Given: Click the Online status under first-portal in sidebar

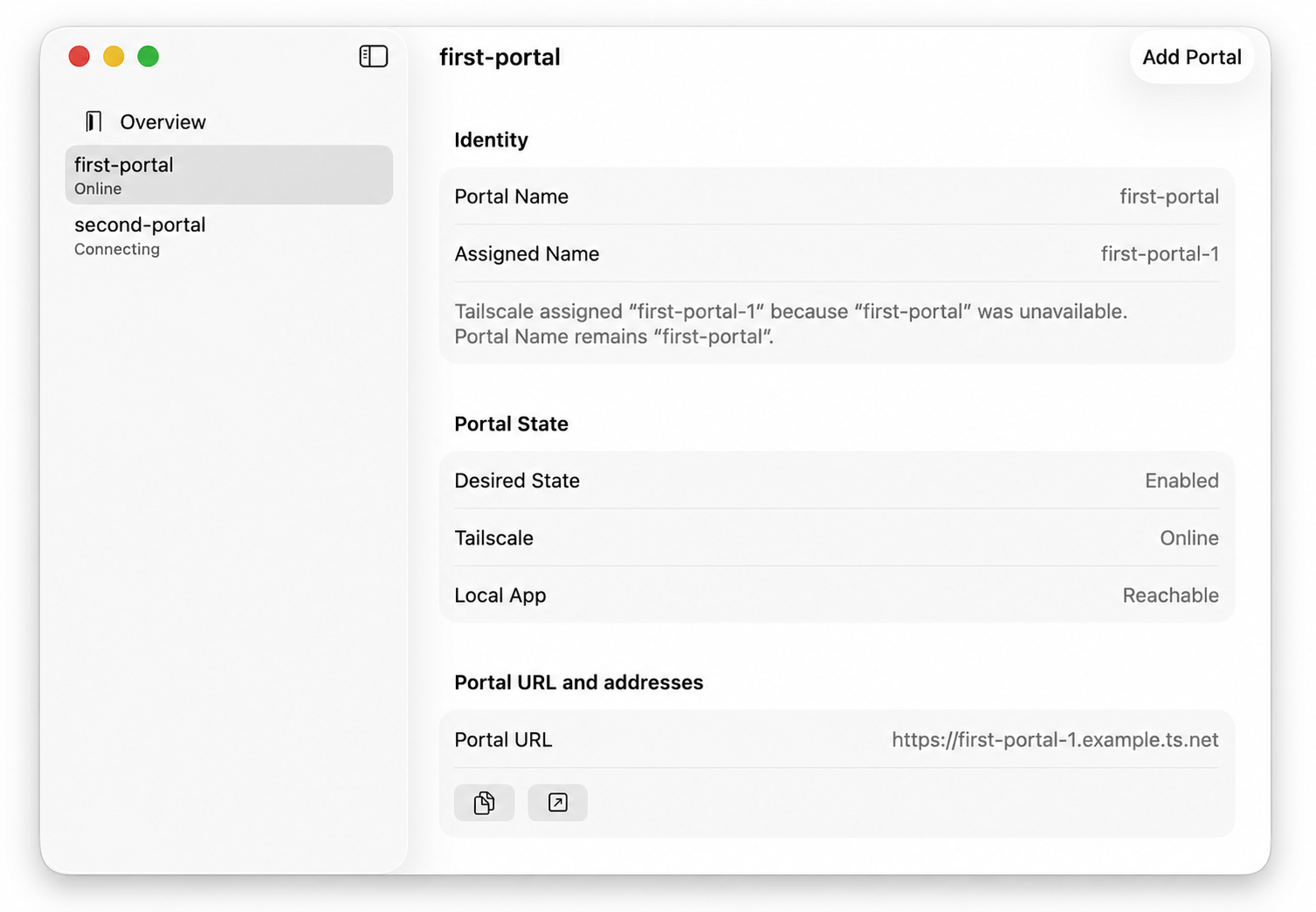Looking at the screenshot, I should pyautogui.click(x=98, y=189).
